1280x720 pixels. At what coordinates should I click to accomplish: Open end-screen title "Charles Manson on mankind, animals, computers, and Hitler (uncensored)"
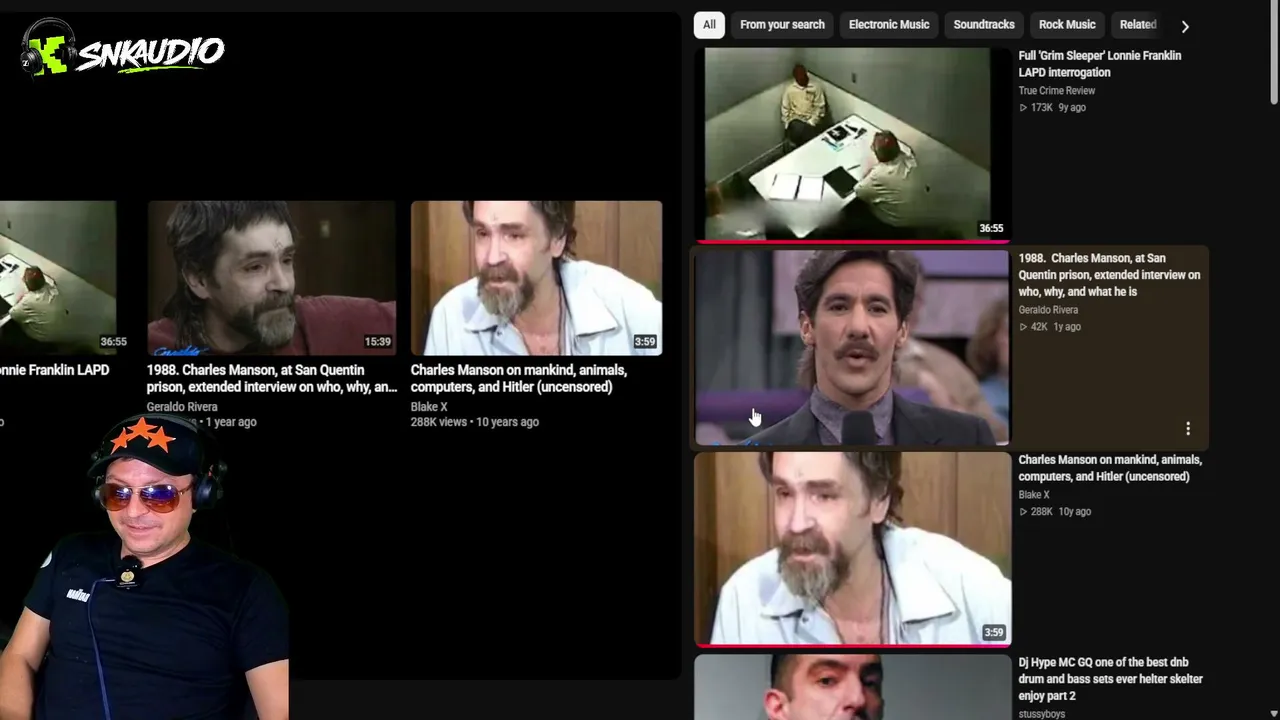(x=519, y=378)
